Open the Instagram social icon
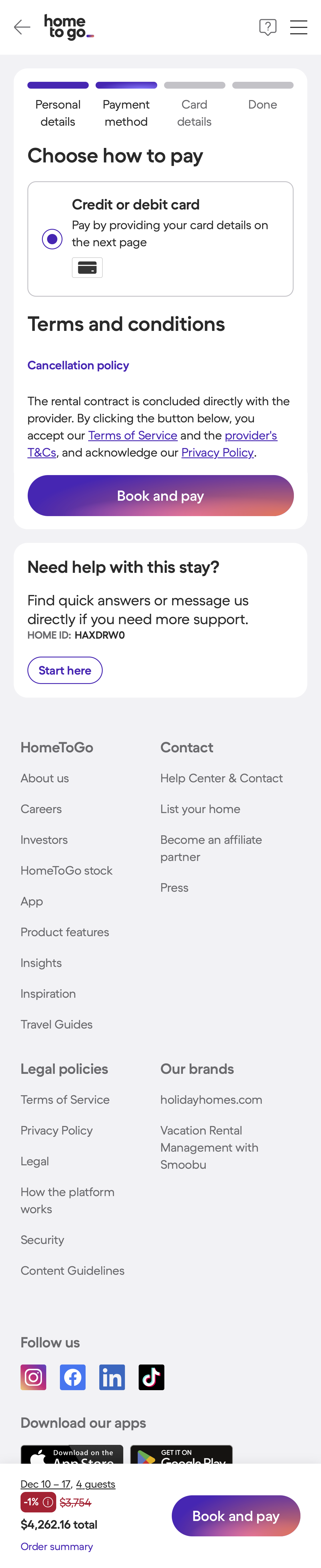This screenshot has height=1568, width=321. point(33,1377)
